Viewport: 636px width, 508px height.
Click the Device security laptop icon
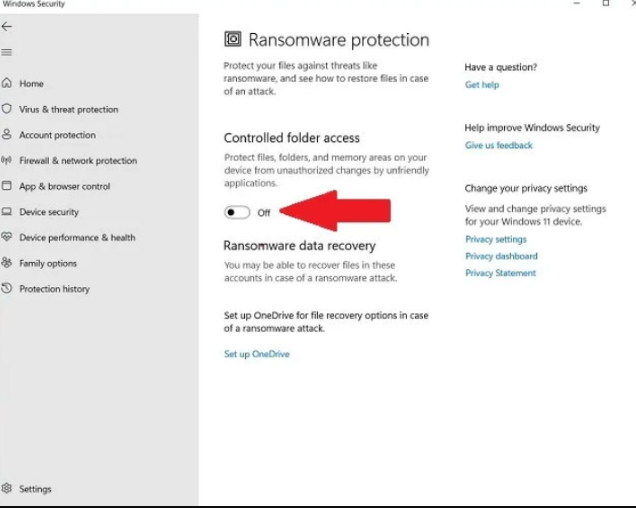click(x=8, y=212)
